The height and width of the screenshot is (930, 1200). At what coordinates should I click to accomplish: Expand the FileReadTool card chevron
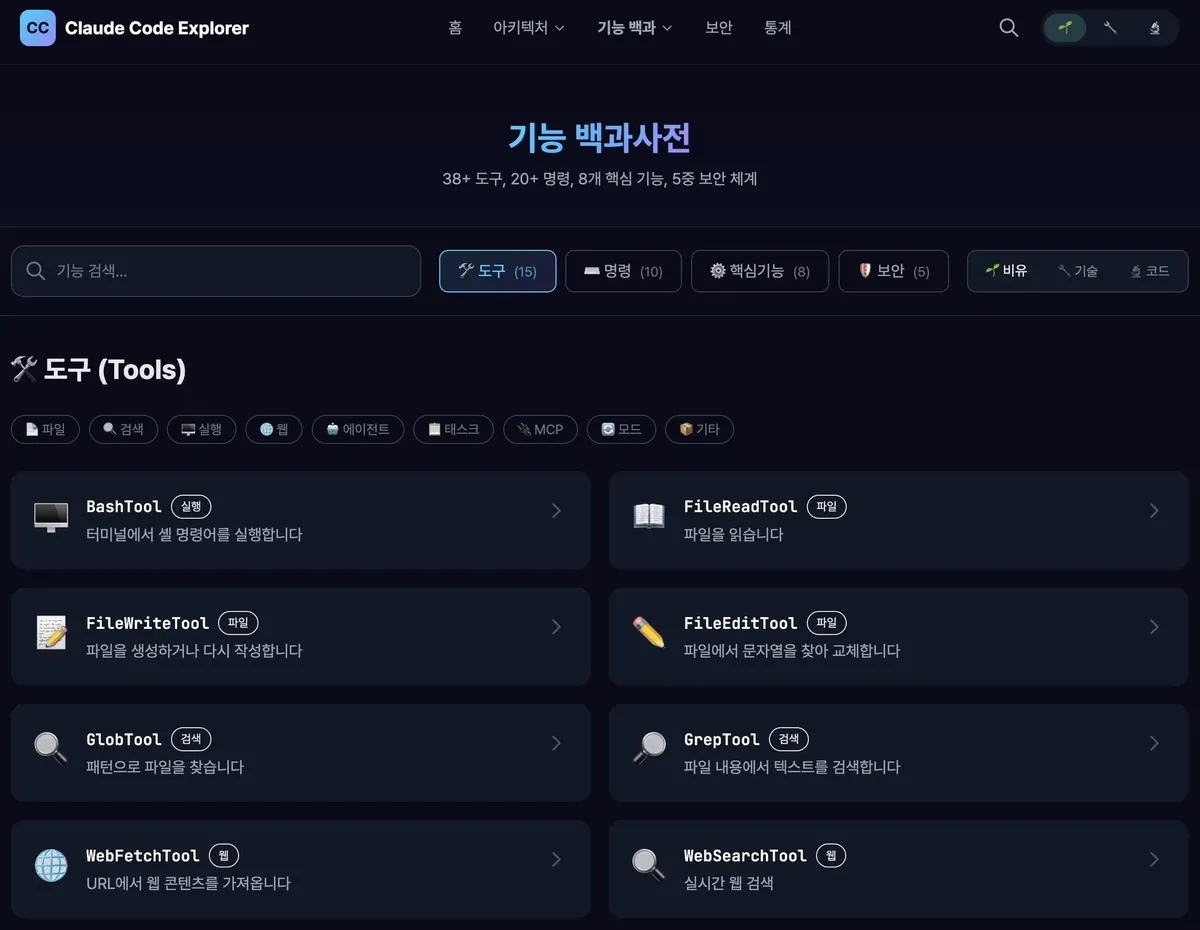[x=1154, y=511]
